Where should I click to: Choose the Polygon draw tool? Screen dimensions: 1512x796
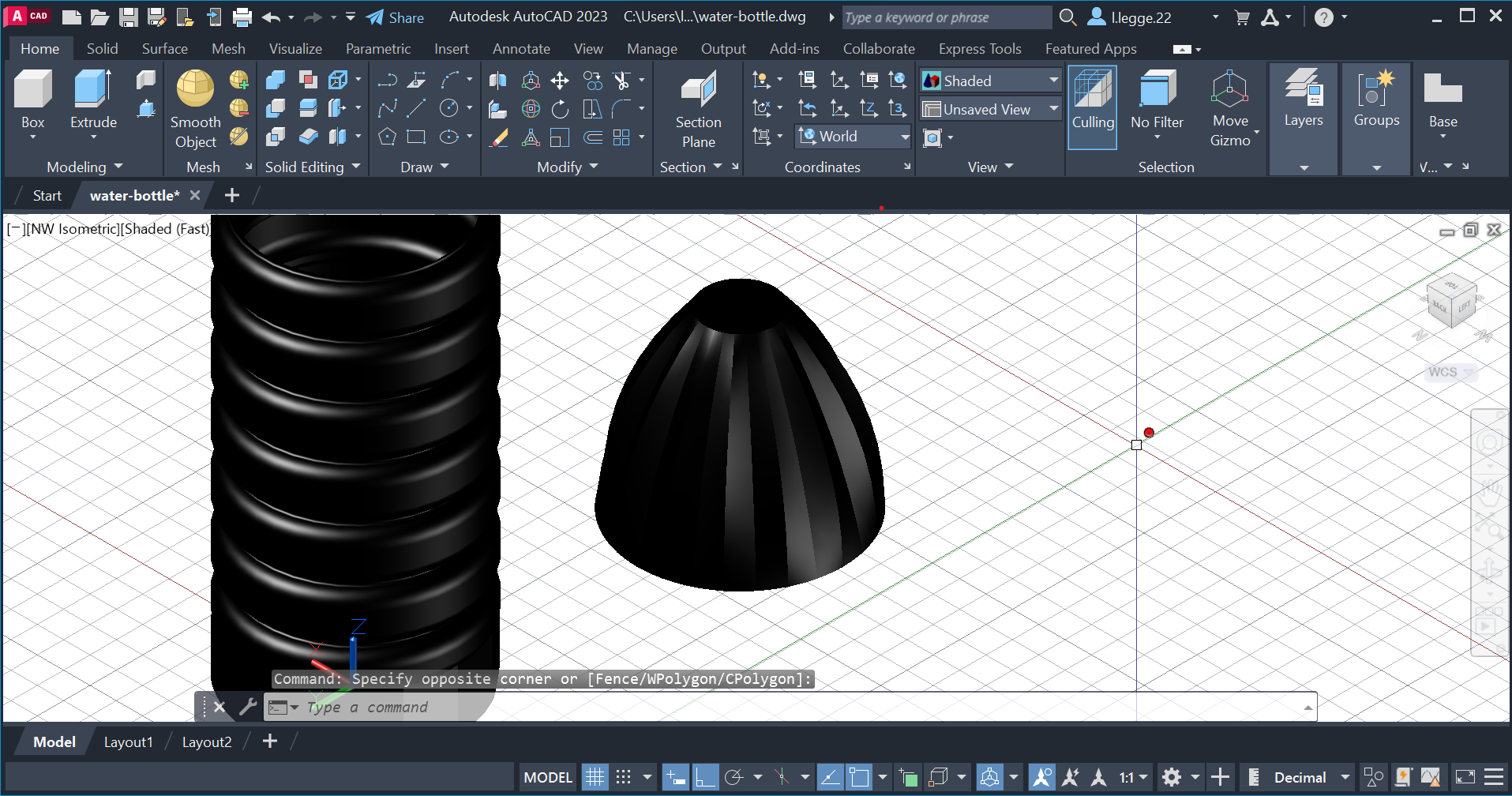click(387, 137)
